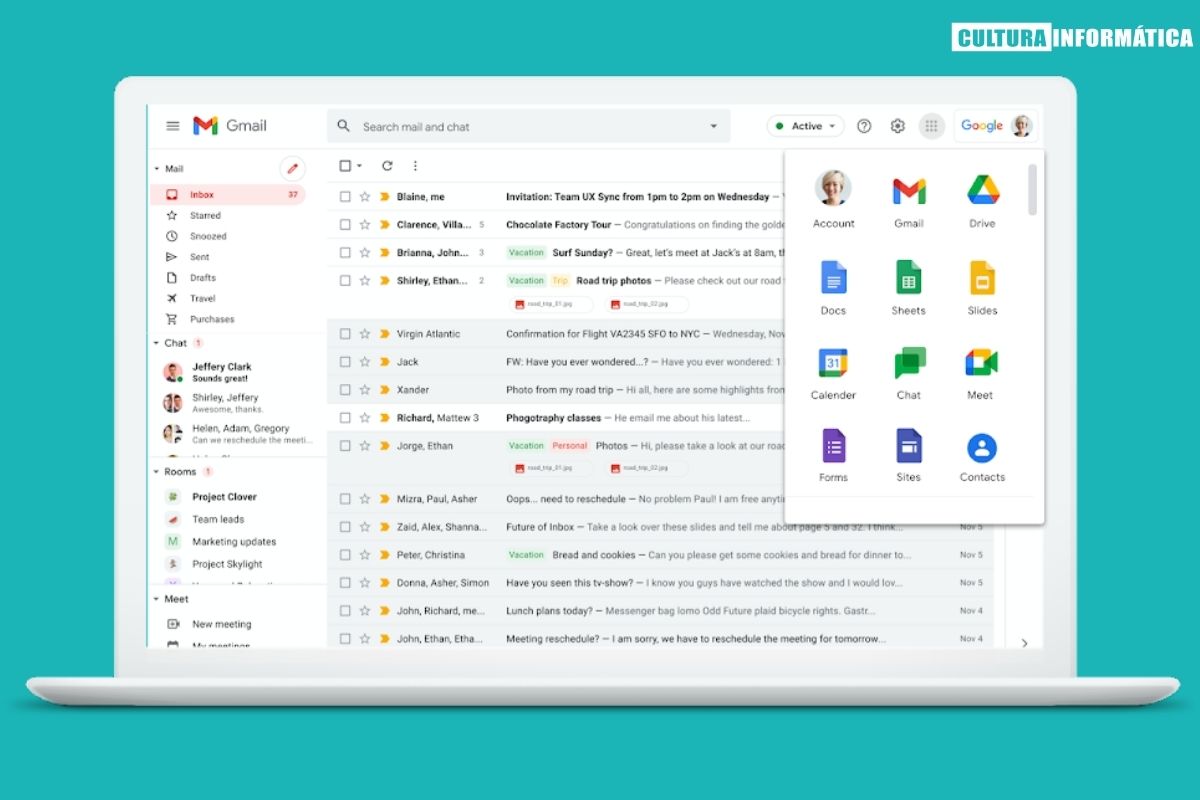Screen dimensions: 1200x800
Task: Collapse the Rooms section
Action: 156,471
